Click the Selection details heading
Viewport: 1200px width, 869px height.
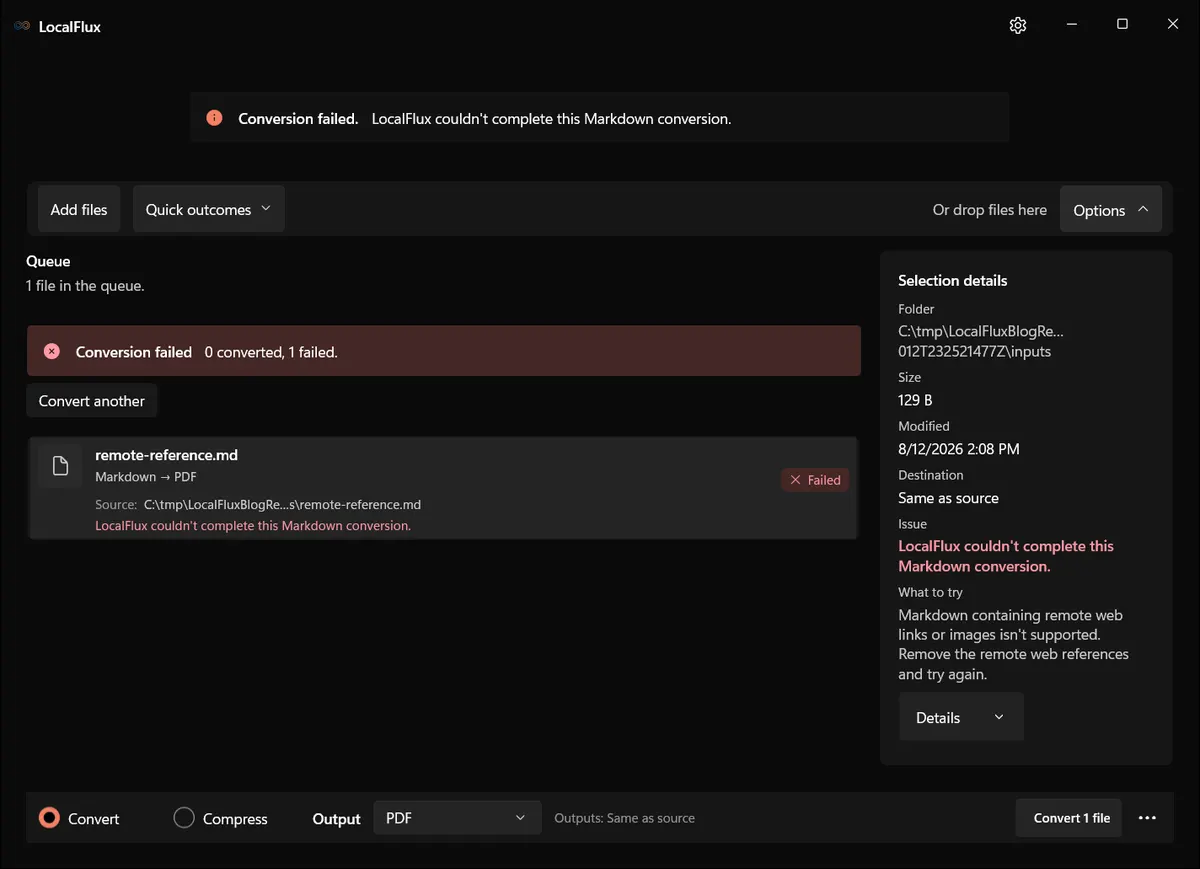pyautogui.click(x=953, y=280)
